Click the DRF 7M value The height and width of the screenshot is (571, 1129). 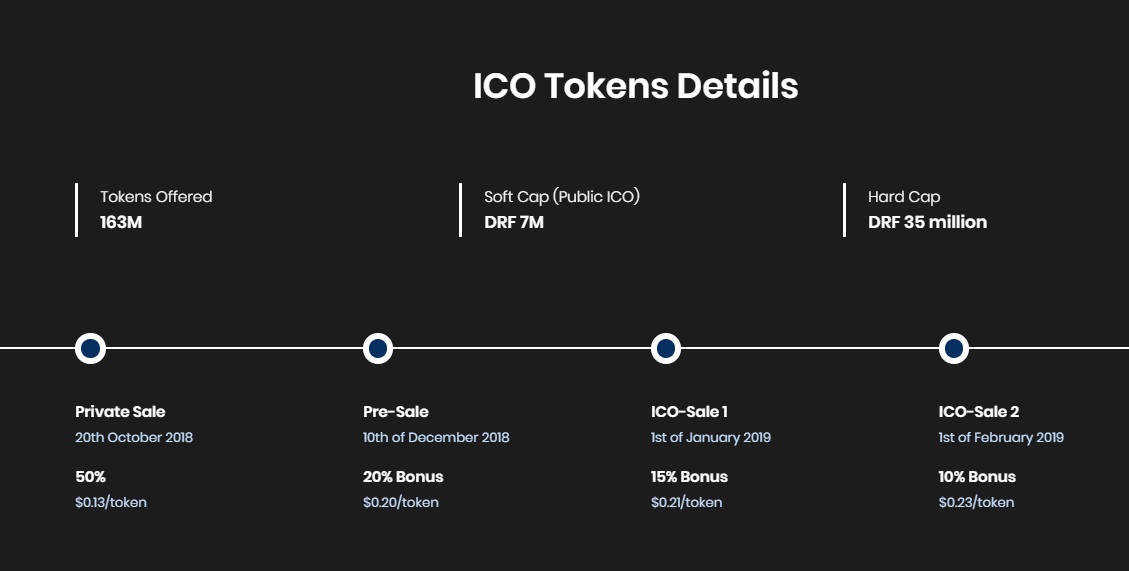(514, 222)
